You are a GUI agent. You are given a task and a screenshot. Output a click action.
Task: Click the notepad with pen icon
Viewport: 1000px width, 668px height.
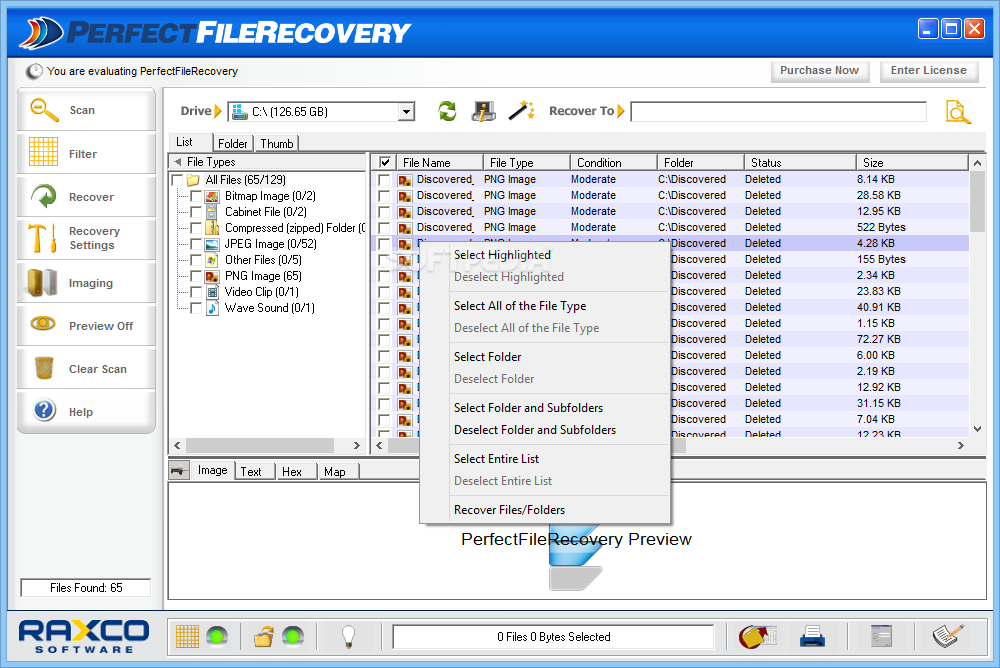click(x=948, y=636)
